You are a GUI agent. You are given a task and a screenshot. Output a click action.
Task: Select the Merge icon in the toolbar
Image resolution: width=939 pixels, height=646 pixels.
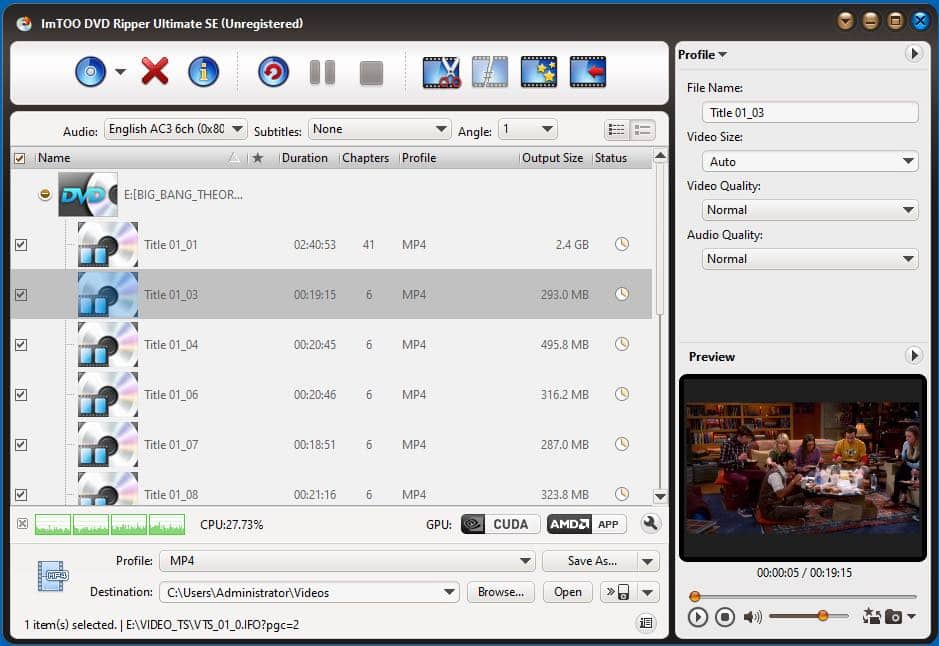[x=589, y=72]
